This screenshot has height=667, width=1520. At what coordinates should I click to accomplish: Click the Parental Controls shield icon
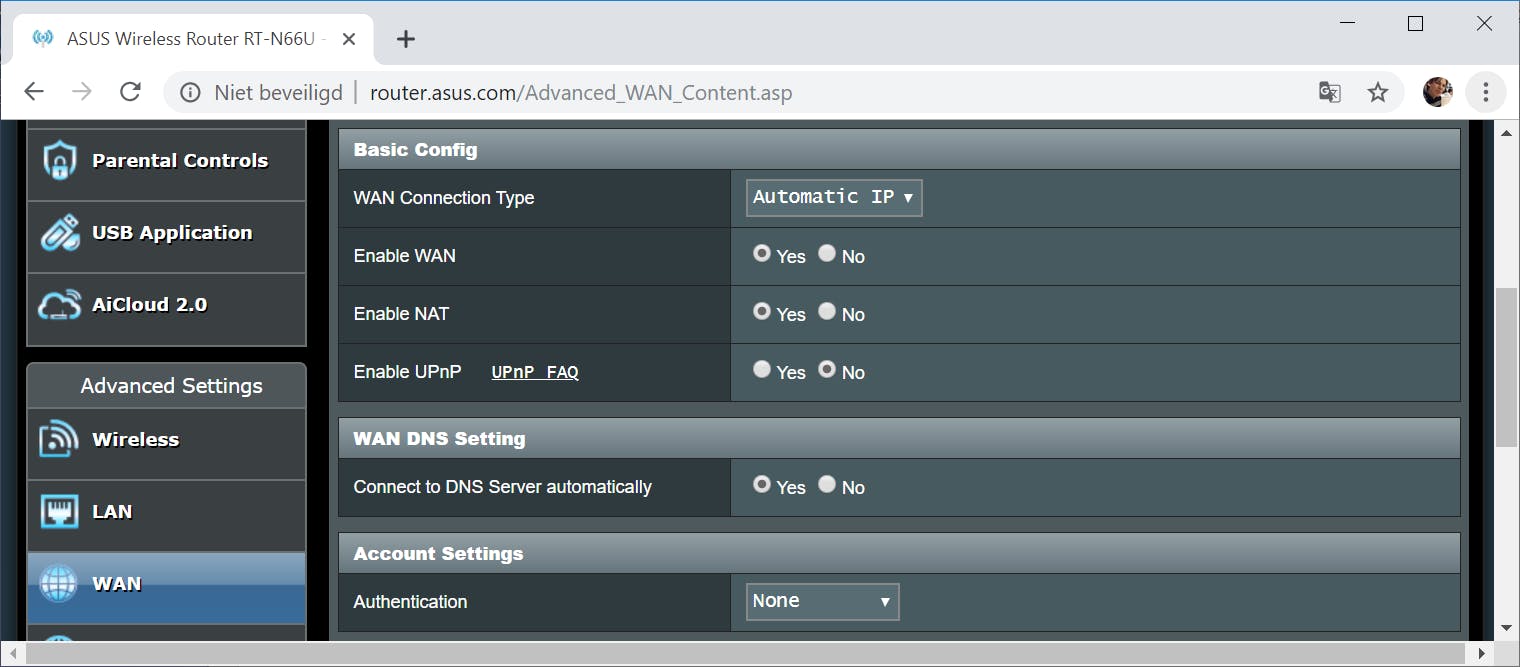click(60, 161)
